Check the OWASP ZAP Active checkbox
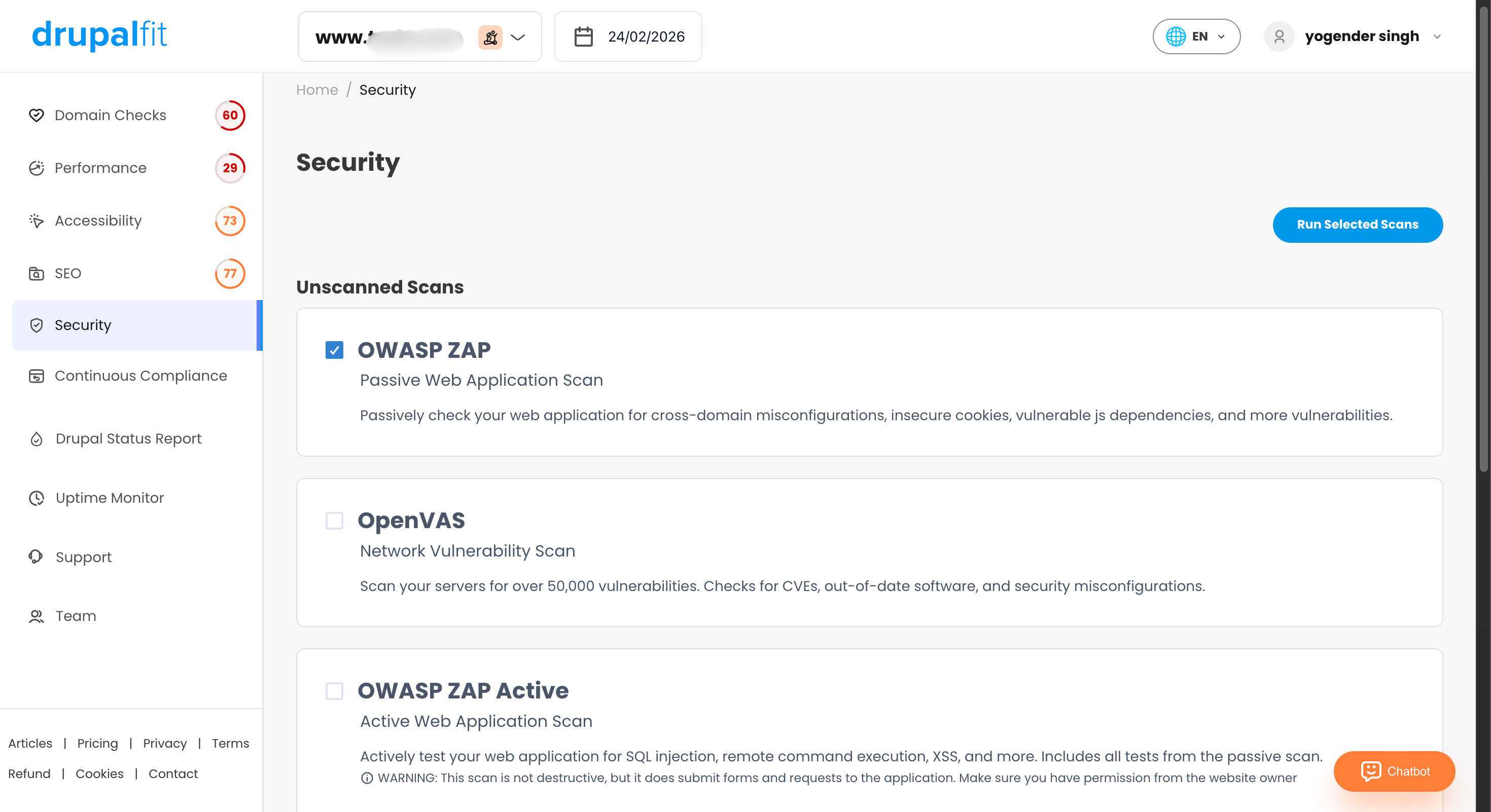The width and height of the screenshot is (1491, 812). pos(335,690)
